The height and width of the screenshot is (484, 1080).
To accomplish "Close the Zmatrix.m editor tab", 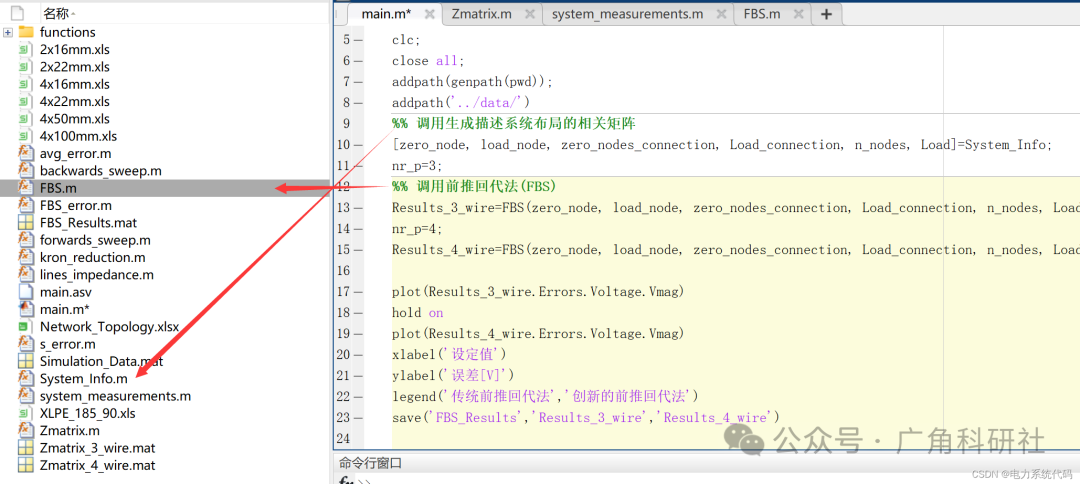I will click(x=529, y=14).
